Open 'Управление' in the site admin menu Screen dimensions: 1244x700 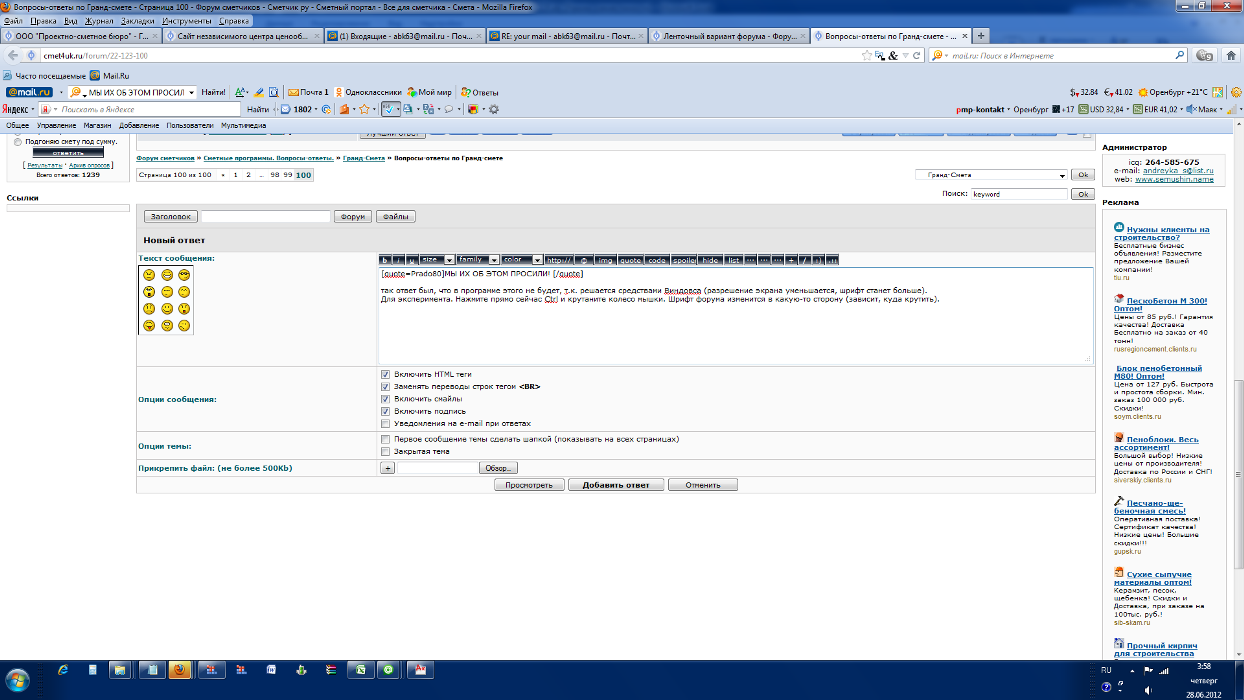56,125
